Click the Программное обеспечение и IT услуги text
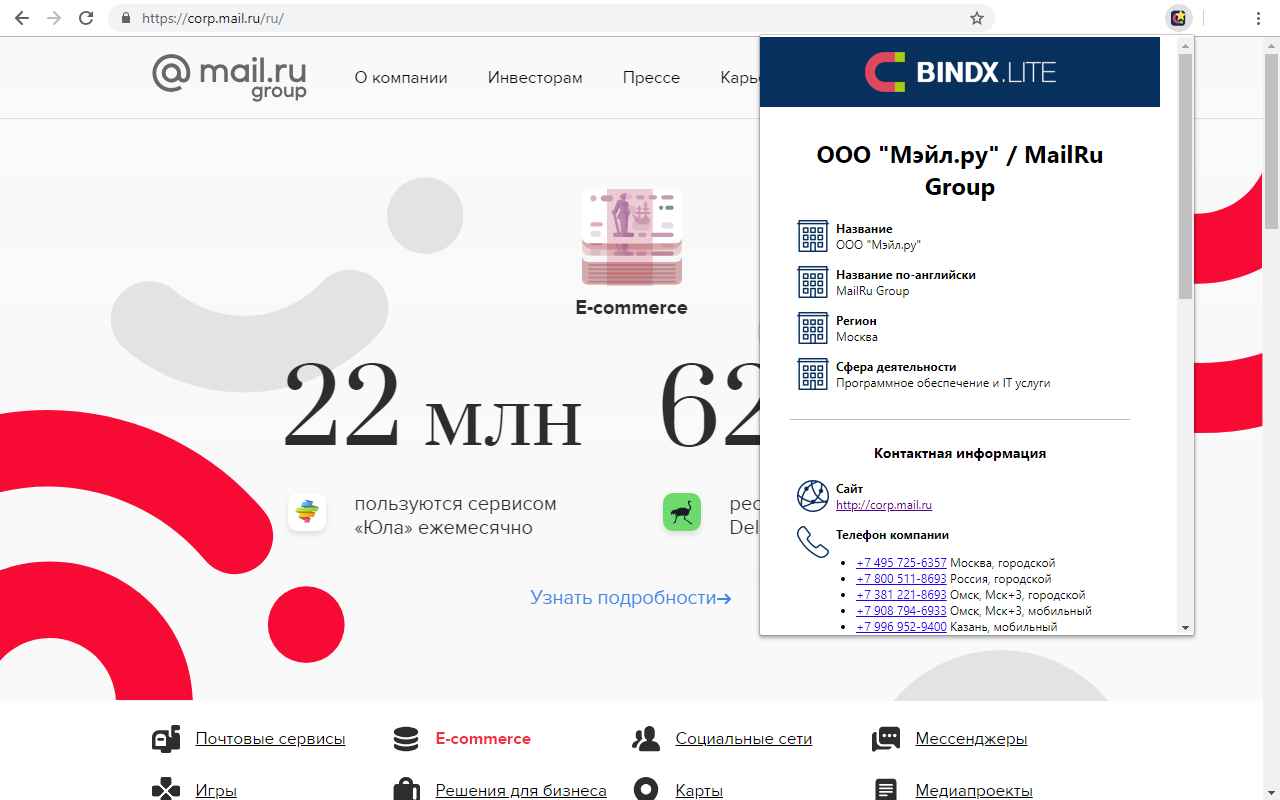The height and width of the screenshot is (800, 1280). 943,383
